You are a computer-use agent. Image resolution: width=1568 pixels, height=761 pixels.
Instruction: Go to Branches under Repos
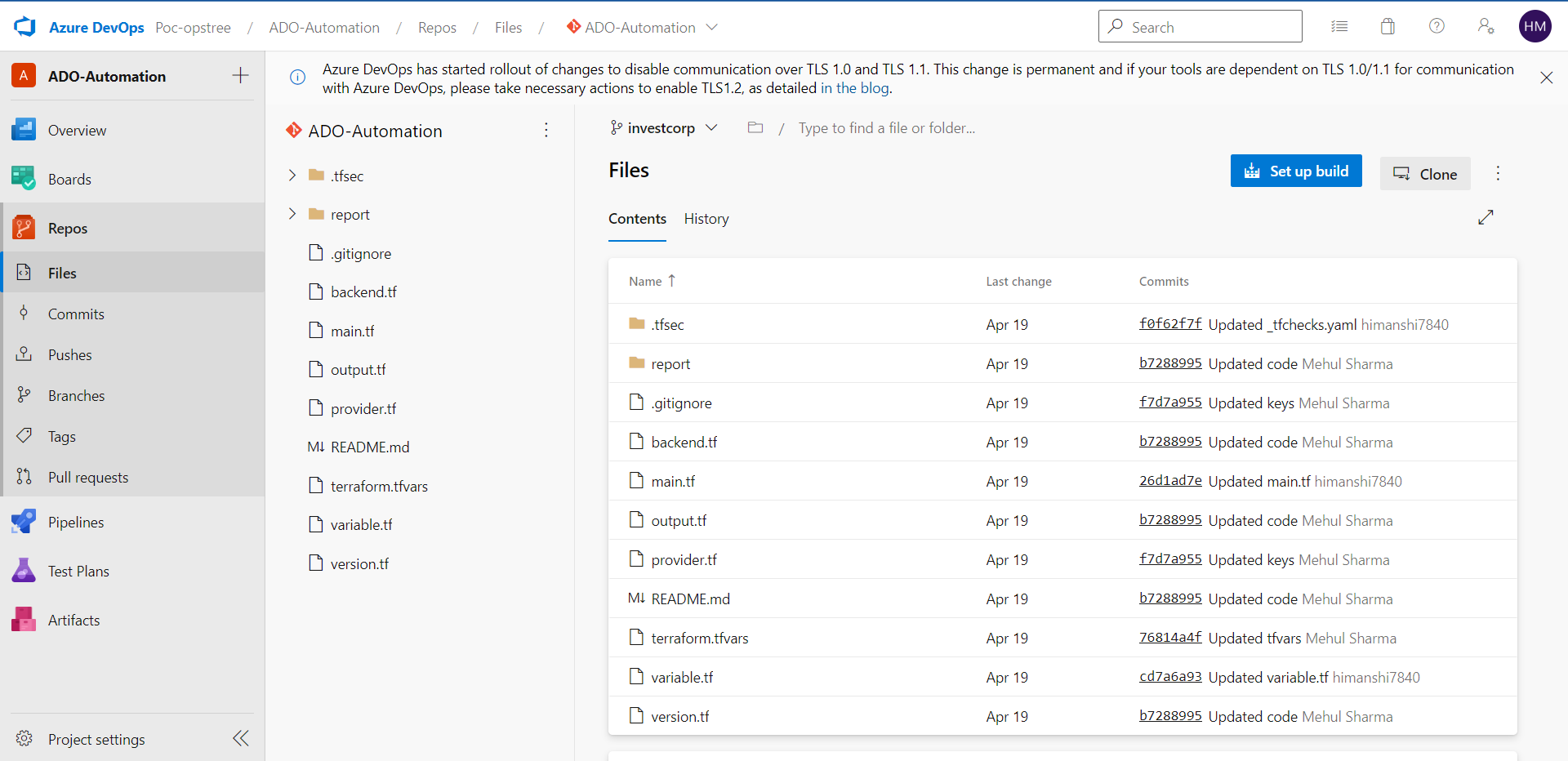click(x=132, y=395)
